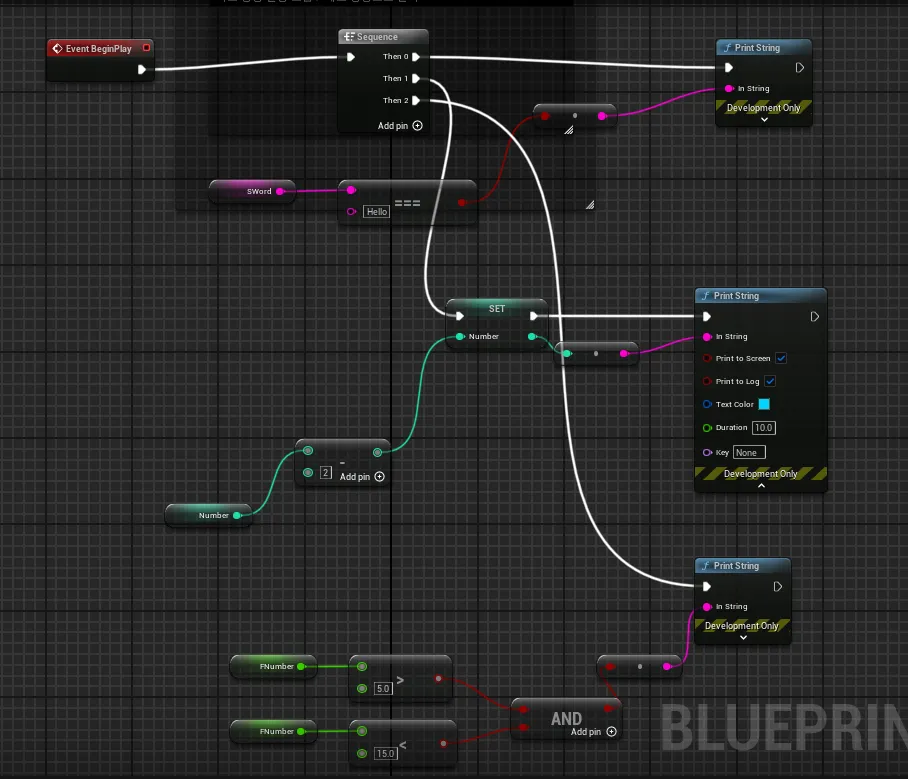Edit the Hello string value field
The image size is (908, 779).
[376, 211]
